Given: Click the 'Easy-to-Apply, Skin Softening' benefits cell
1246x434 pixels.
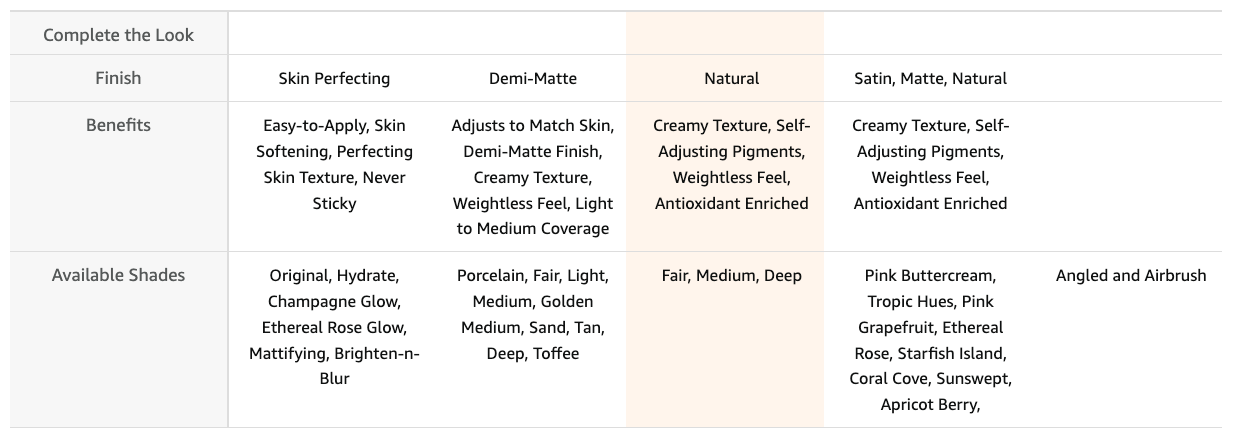Looking at the screenshot, I should 334,165.
